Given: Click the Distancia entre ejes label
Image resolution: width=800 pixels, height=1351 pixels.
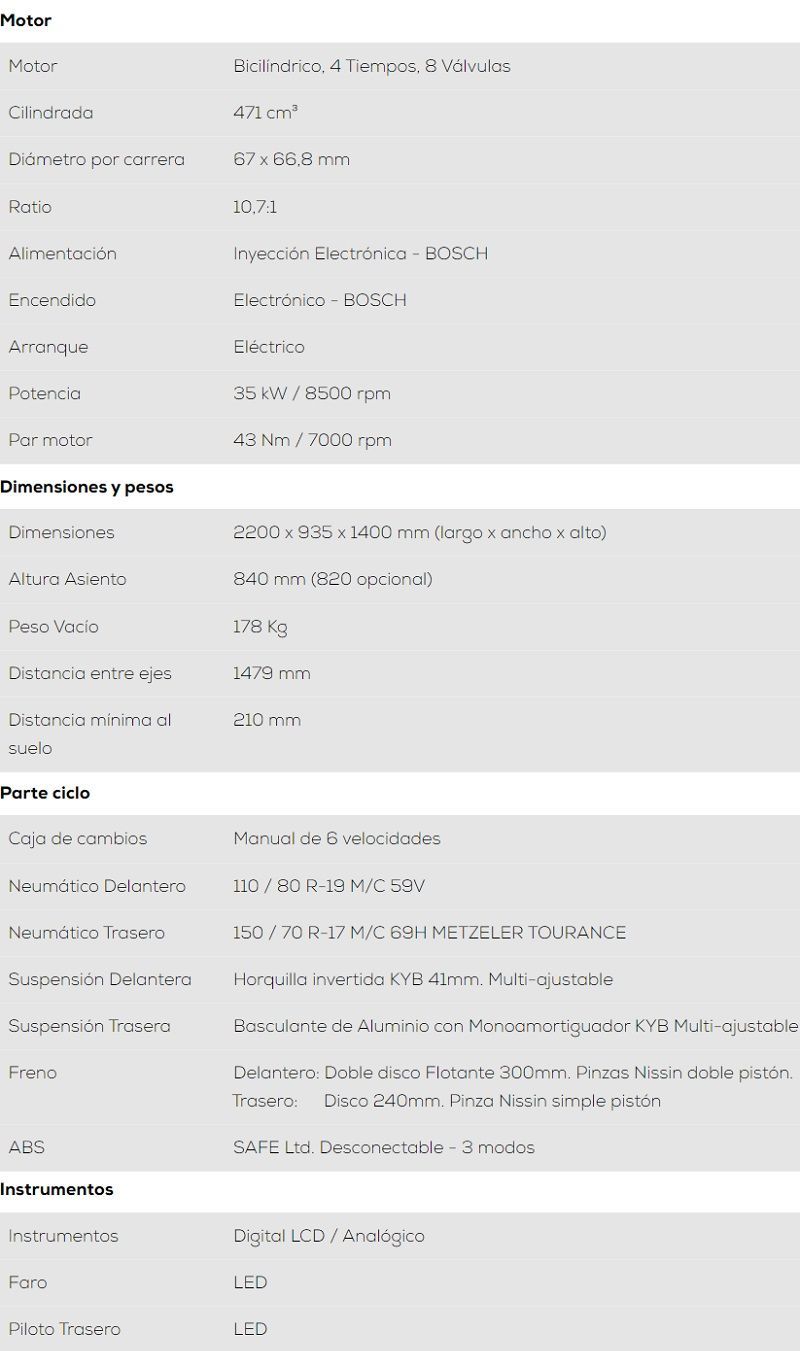Looking at the screenshot, I should coord(90,674).
